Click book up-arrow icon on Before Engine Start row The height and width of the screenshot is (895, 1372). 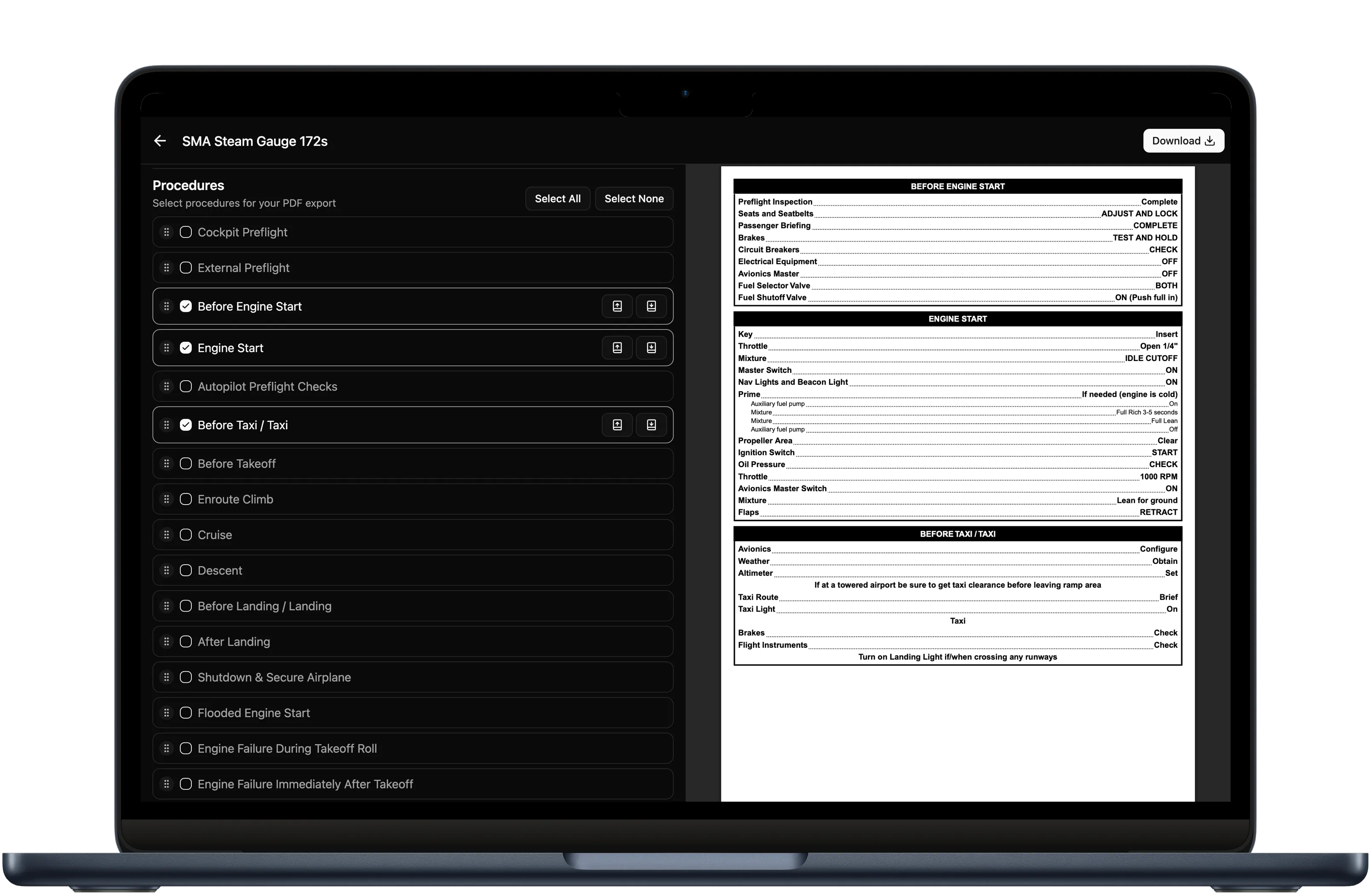pos(617,306)
